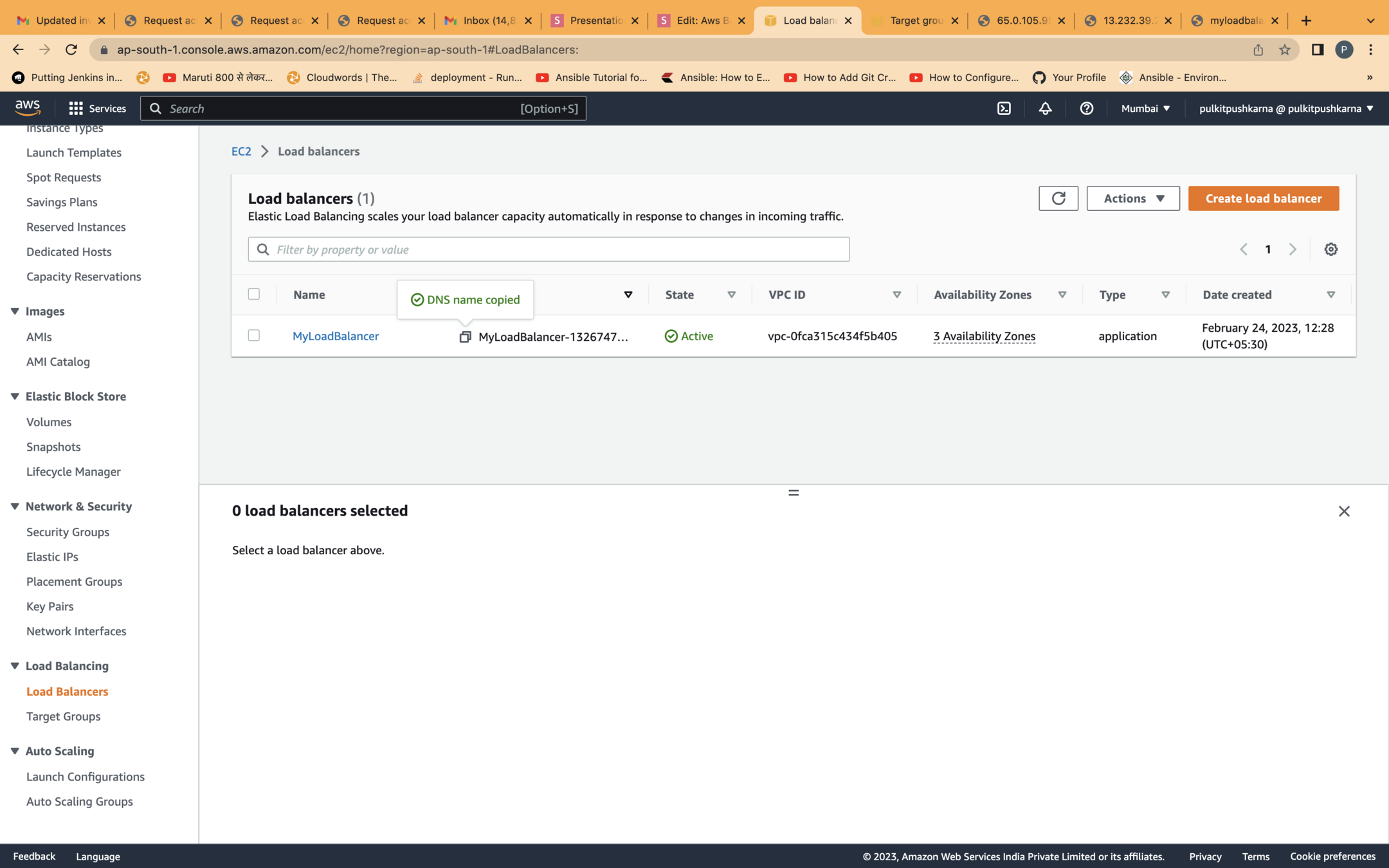Click the refresh load balancers icon button
The image size is (1389, 868).
(1058, 198)
